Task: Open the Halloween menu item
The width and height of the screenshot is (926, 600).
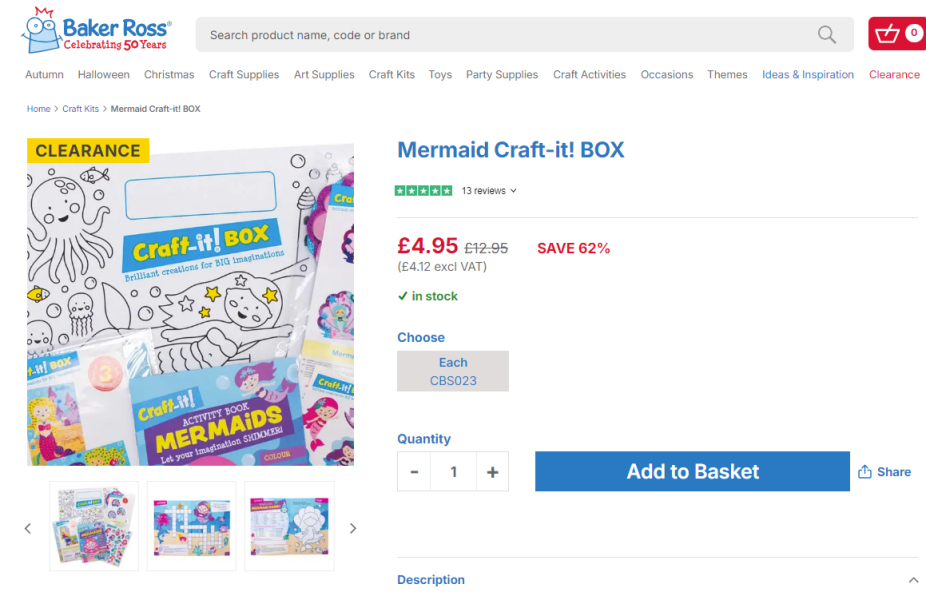Action: coord(104,75)
